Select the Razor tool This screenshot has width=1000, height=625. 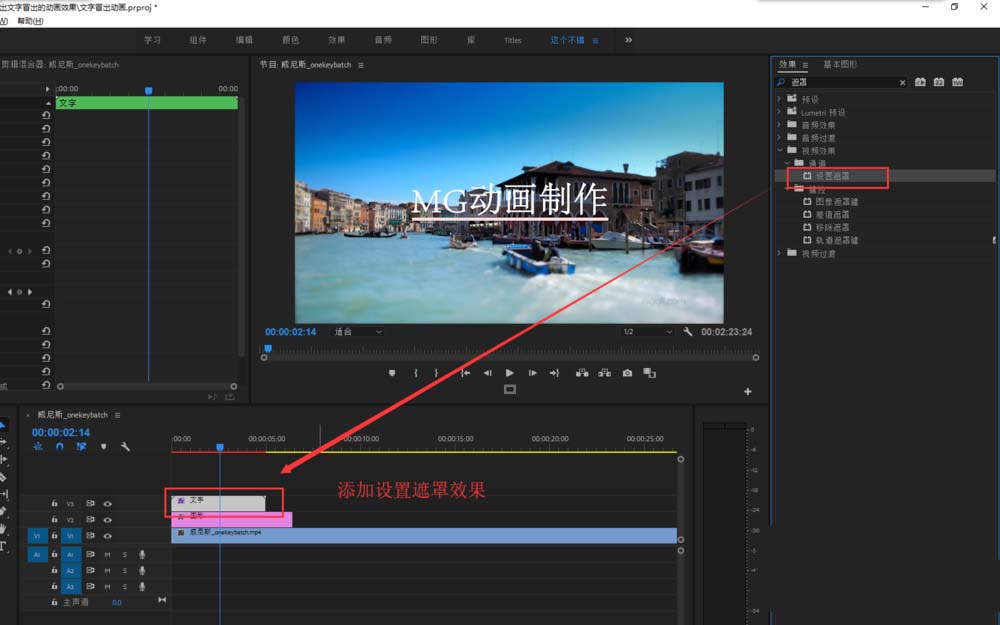3,476
